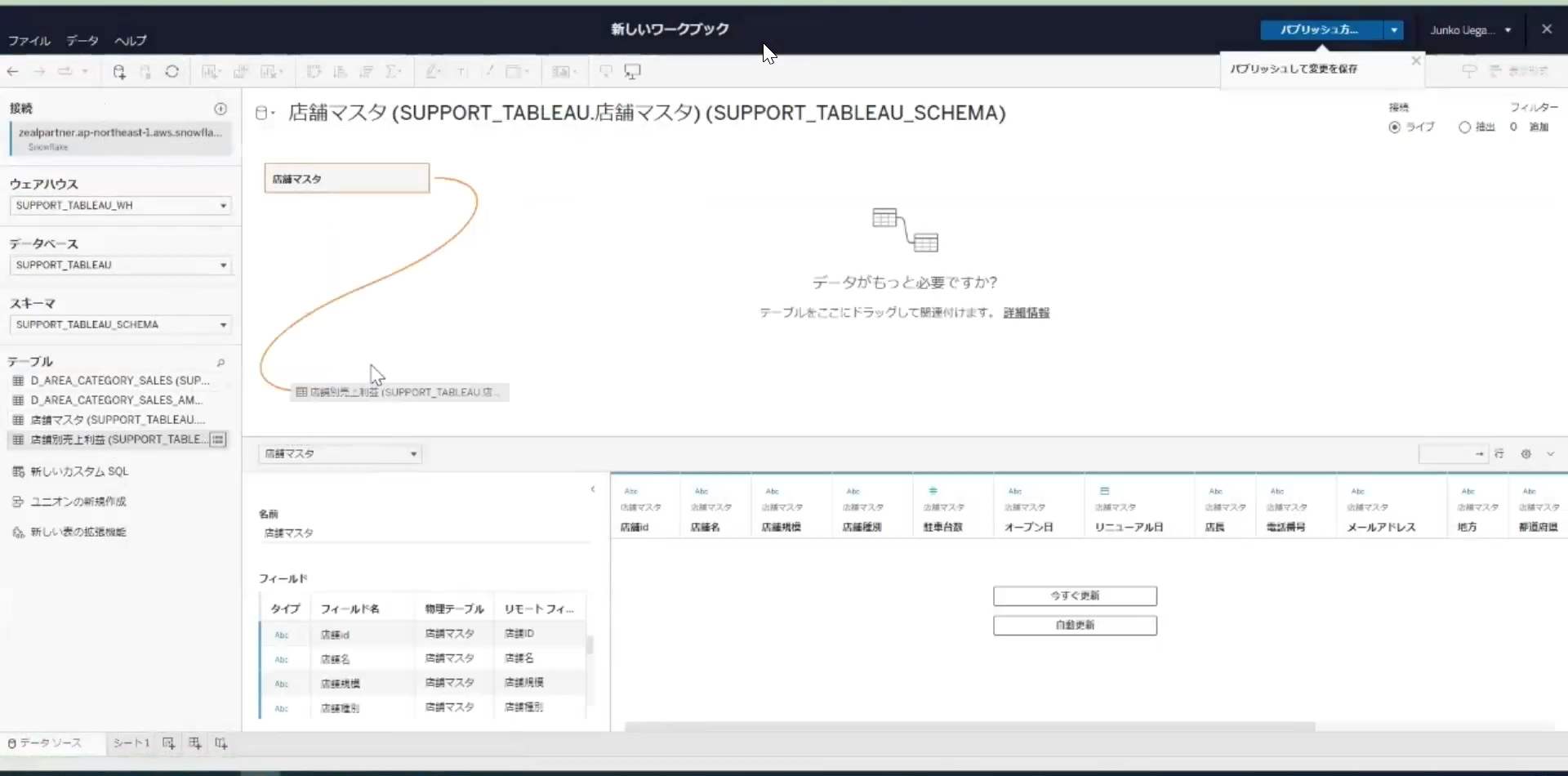Open the publish options arrow dropdown

[x=1394, y=30]
